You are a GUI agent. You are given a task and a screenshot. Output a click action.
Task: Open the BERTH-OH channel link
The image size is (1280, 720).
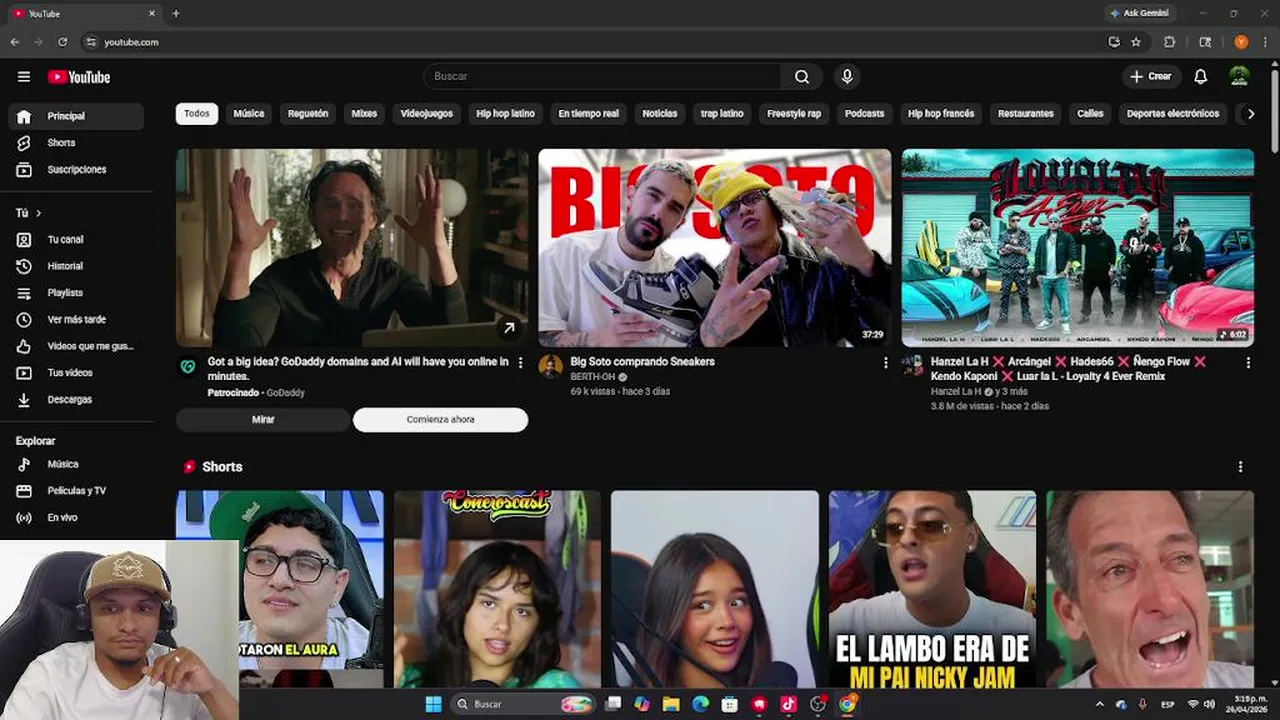[593, 377]
